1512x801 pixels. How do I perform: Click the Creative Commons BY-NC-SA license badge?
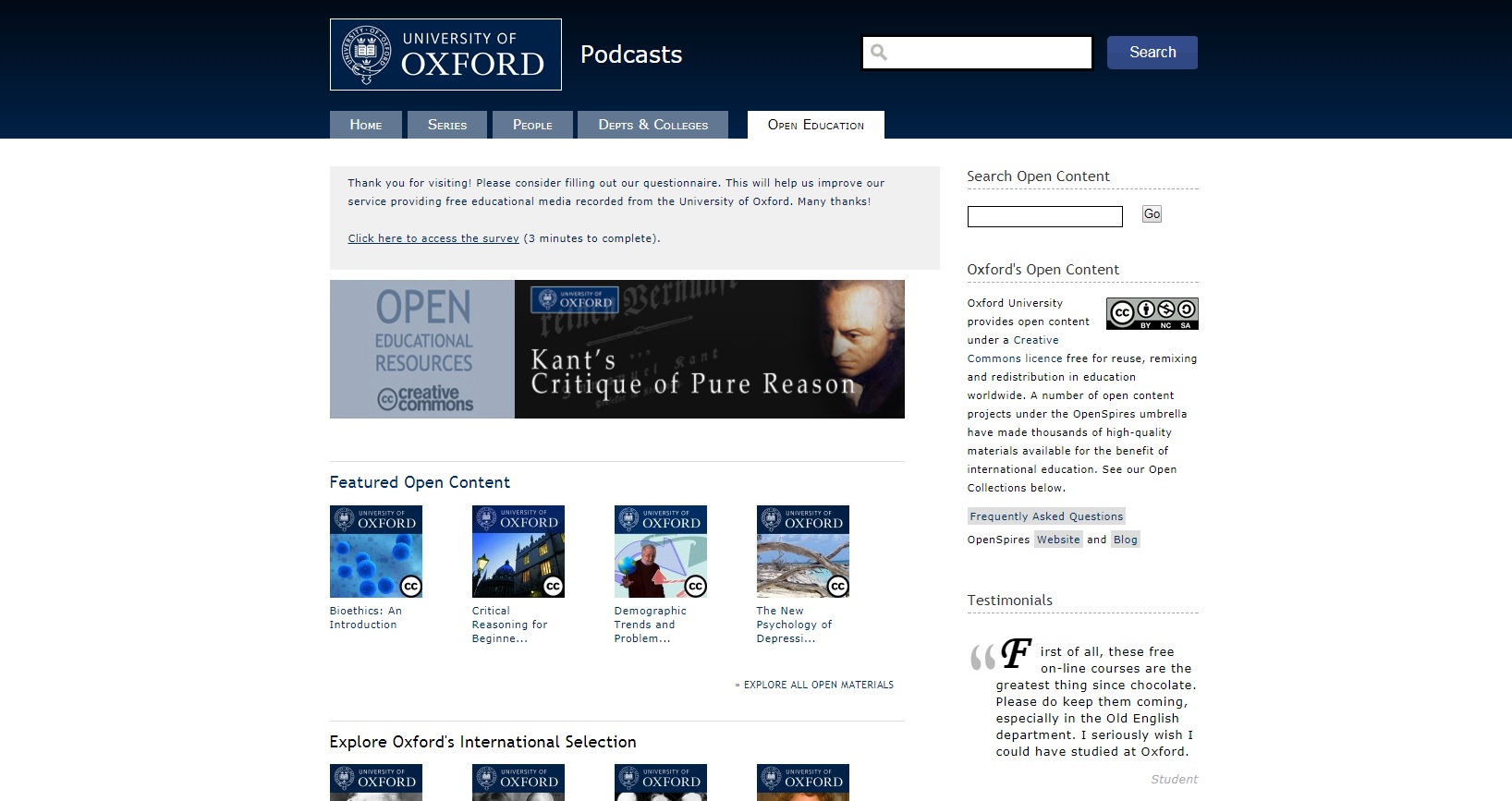1152,313
